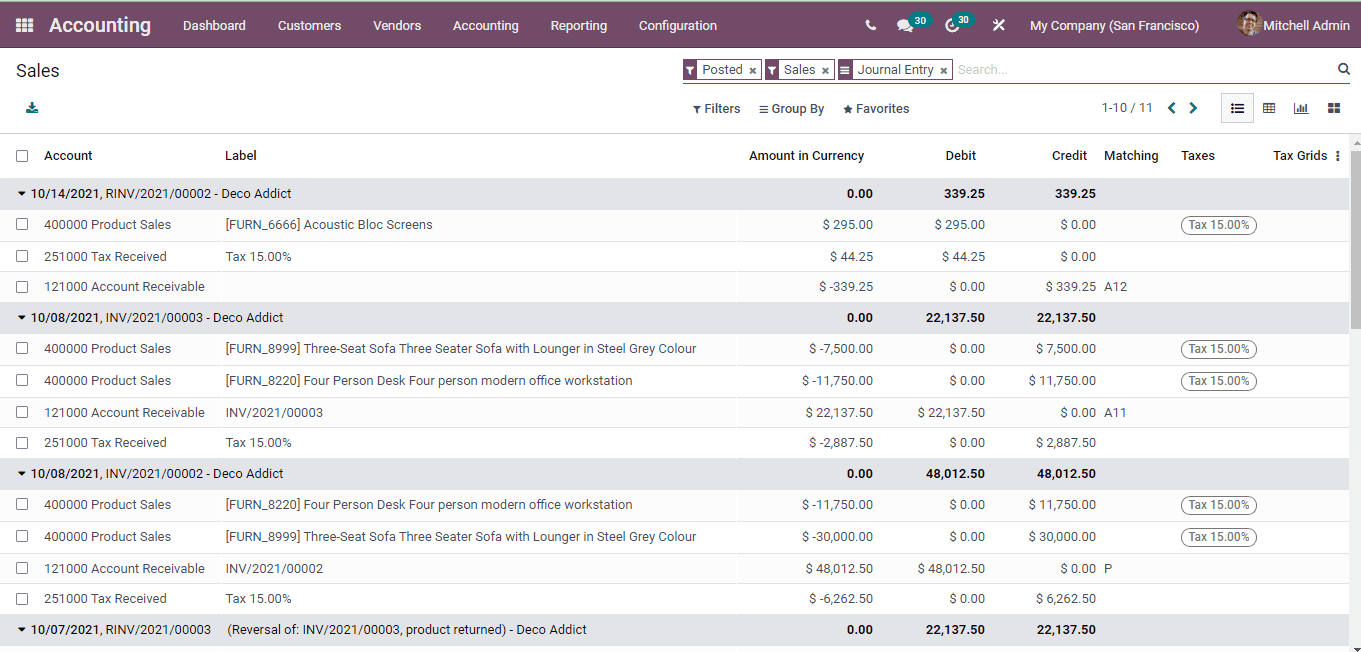Open the optional columns selector beside Tax Grids
1361x652 pixels.
(x=1339, y=156)
